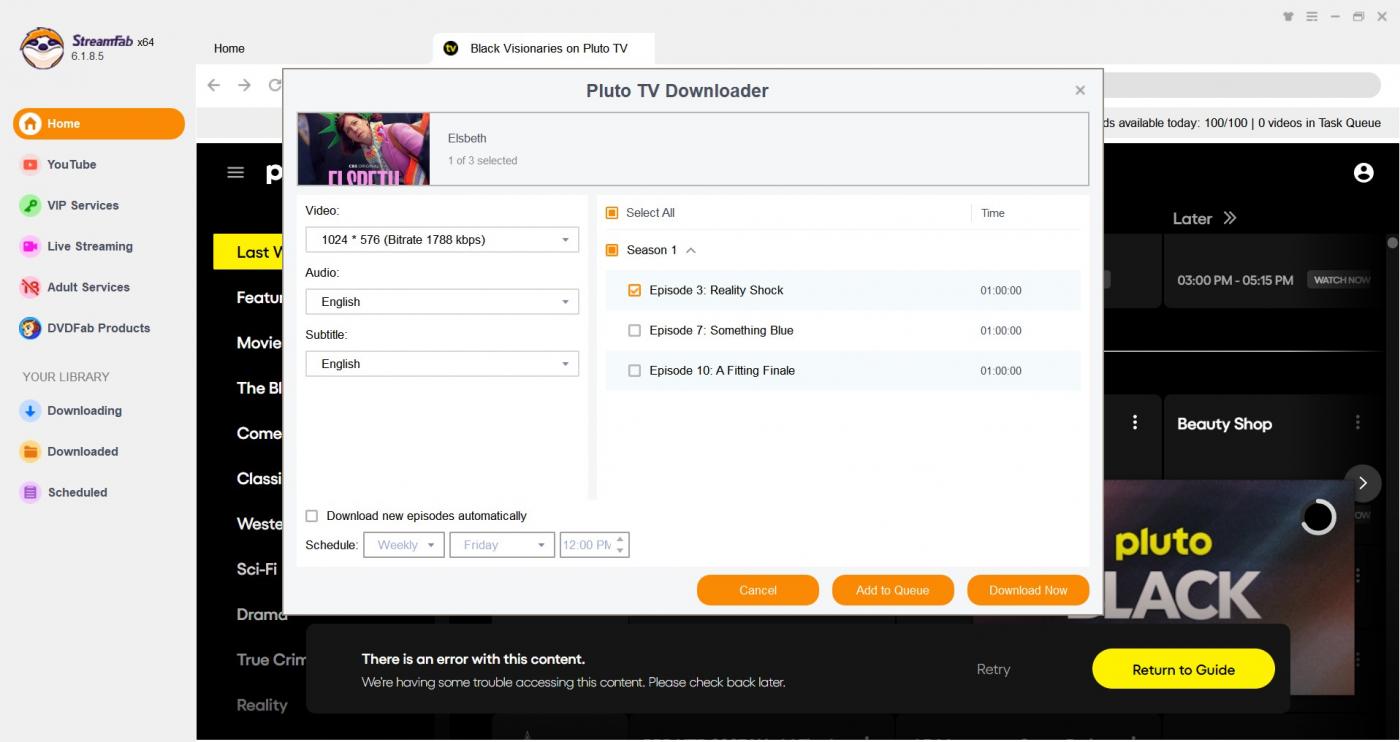The image size is (1400, 742).
Task: Check Episode 7: Something Blue
Action: tap(634, 331)
